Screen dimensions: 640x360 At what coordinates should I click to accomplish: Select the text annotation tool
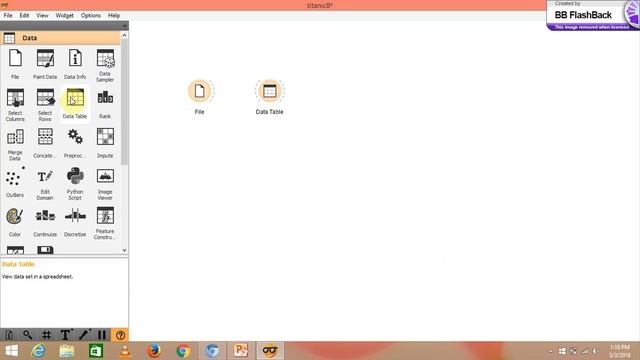(x=65, y=335)
